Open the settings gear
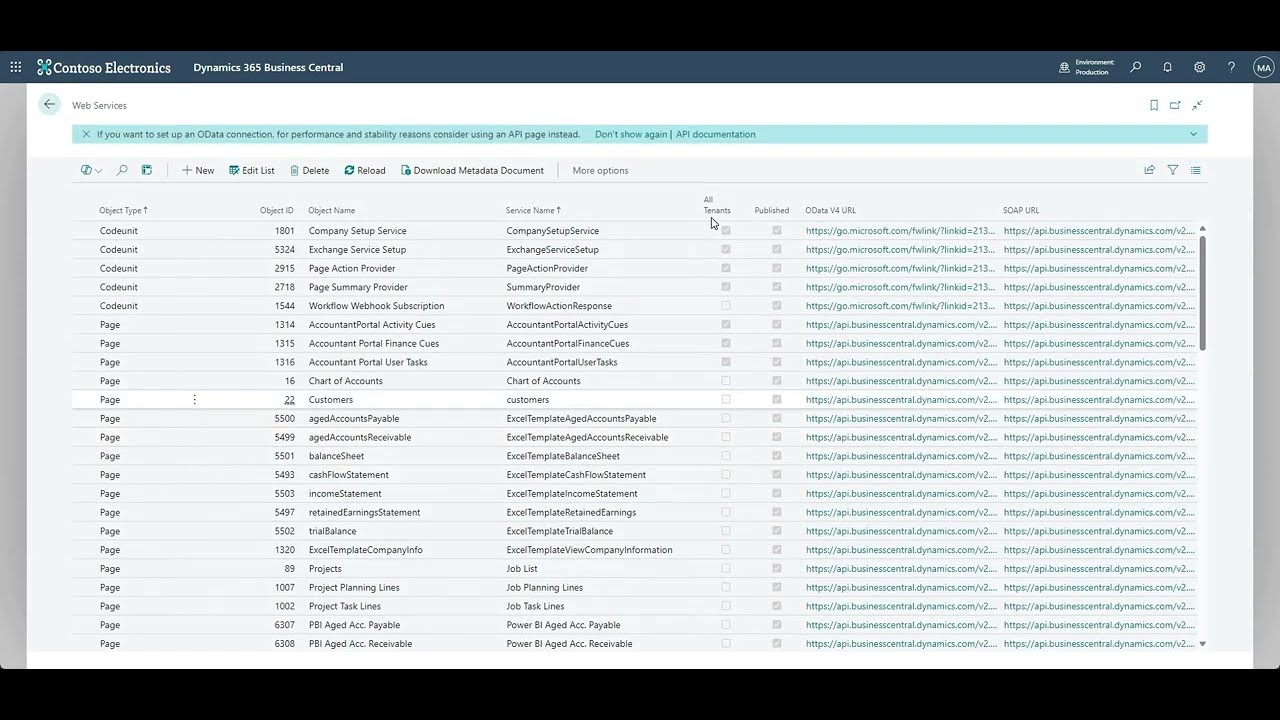The image size is (1280, 720). [x=1199, y=67]
